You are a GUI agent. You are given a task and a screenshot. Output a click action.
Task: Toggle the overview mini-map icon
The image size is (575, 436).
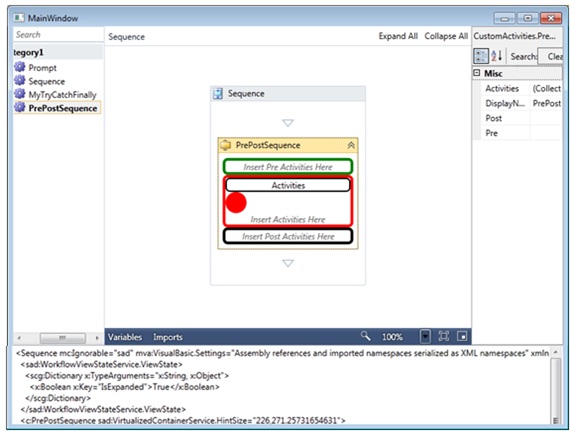coord(462,336)
